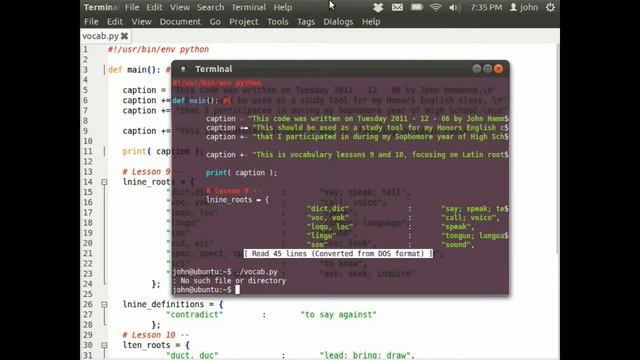Minimize the Terminal window

point(476,69)
